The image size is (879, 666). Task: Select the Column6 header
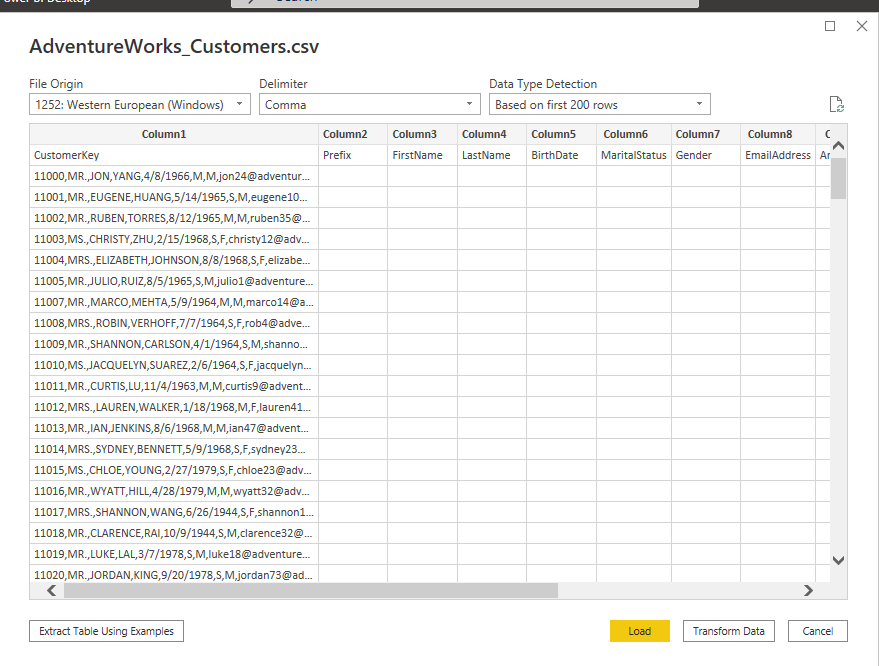[x=633, y=134]
